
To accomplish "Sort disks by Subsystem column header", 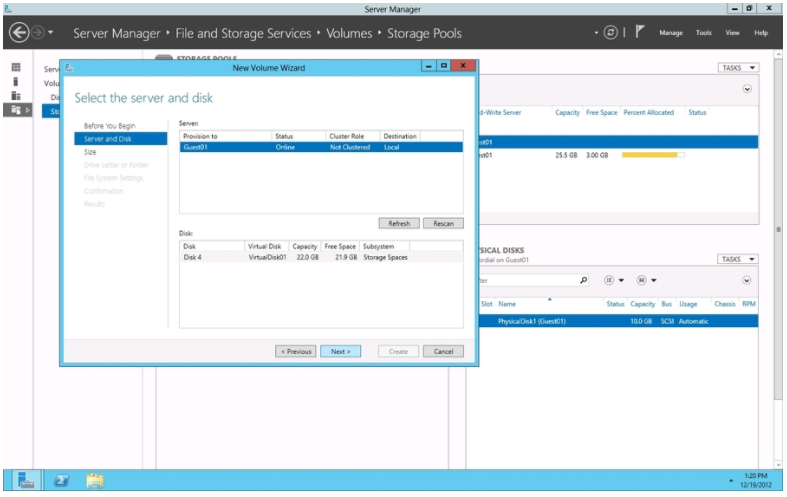I will pyautogui.click(x=384, y=246).
